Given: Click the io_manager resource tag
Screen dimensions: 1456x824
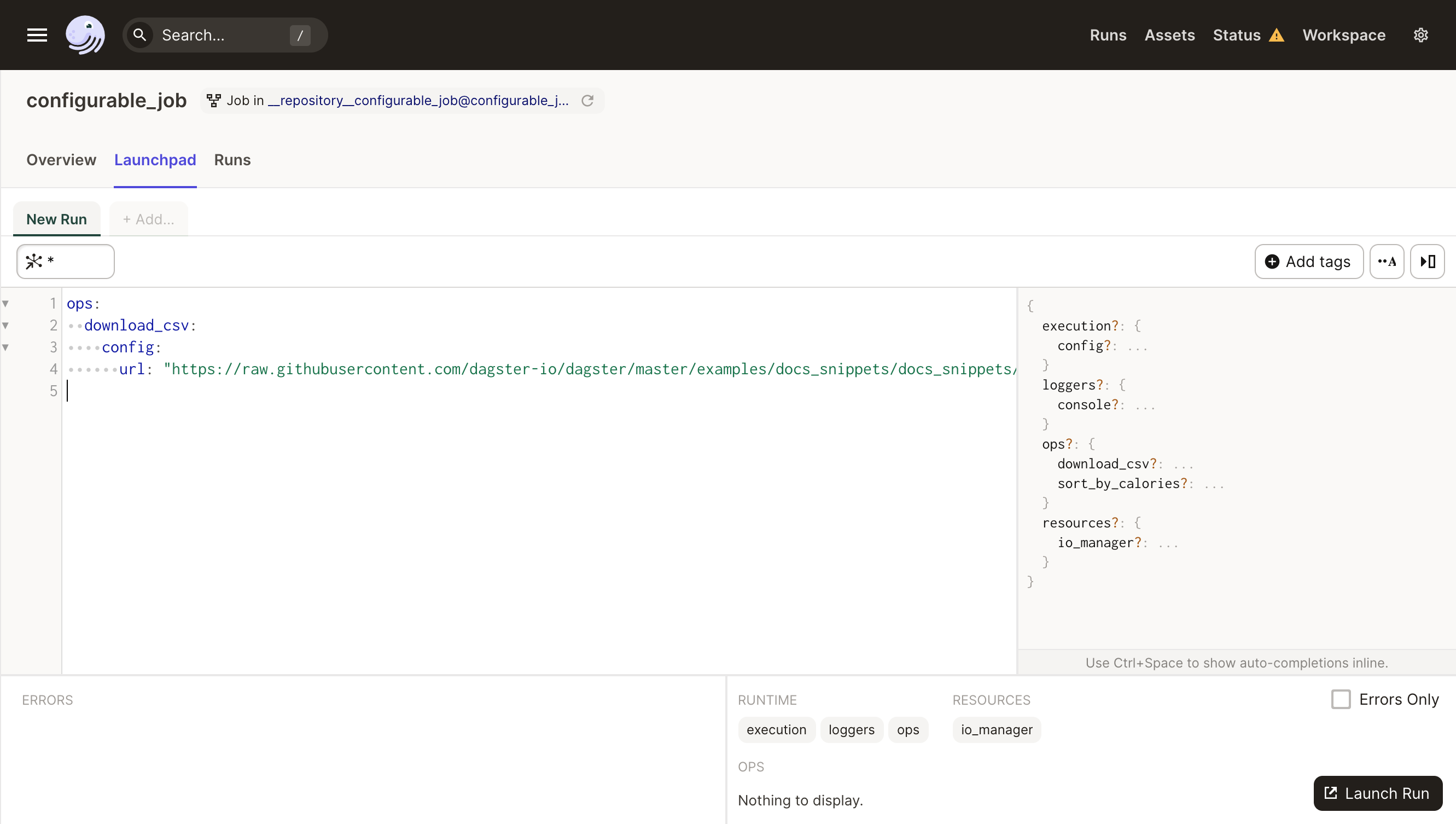Looking at the screenshot, I should 997,729.
